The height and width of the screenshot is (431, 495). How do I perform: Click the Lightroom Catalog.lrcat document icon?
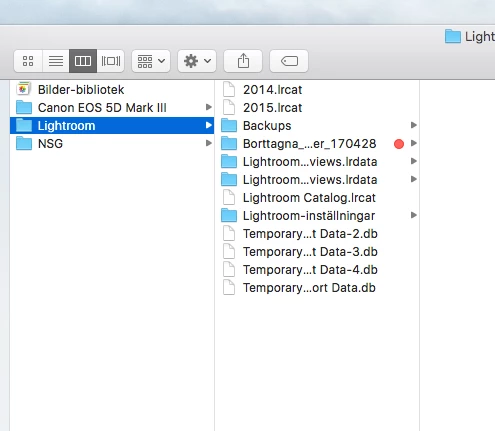(x=229, y=197)
